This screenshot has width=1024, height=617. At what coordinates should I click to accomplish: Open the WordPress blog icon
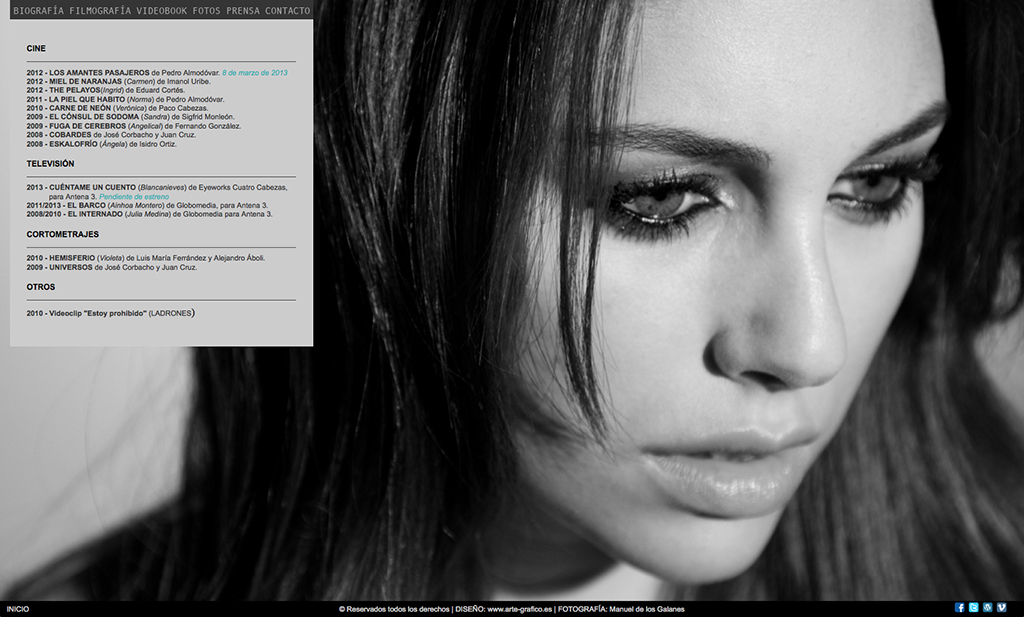tap(987, 608)
